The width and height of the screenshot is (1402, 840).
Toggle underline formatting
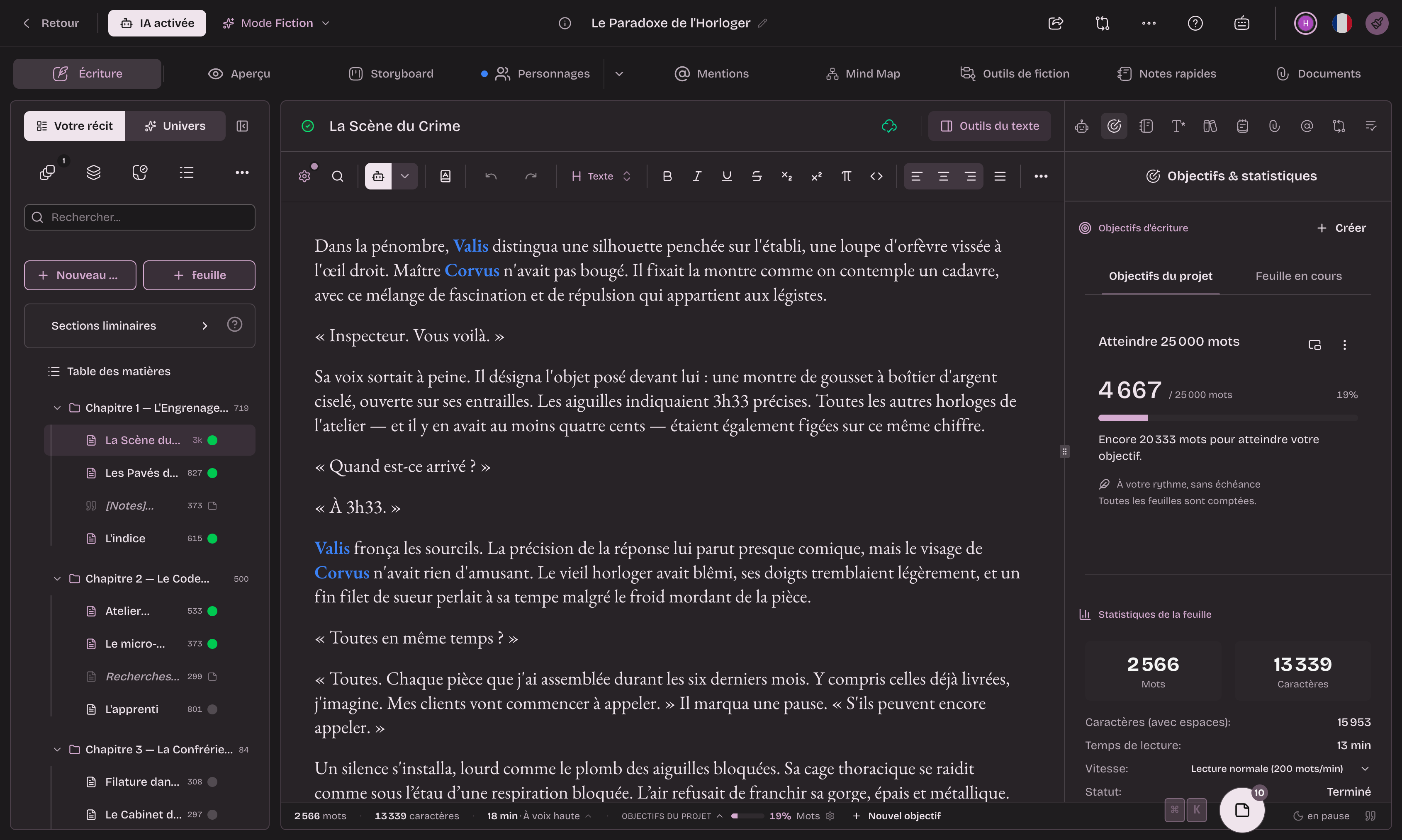pos(727,176)
